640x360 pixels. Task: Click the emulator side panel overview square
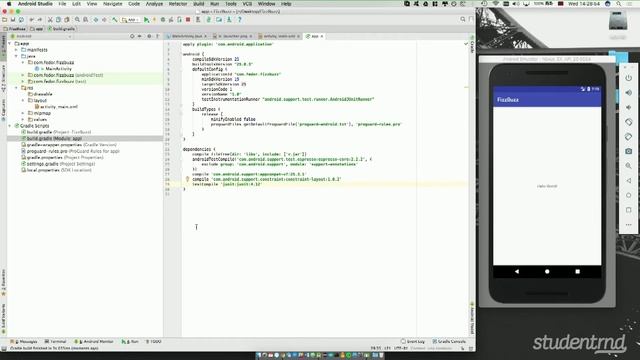click(x=629, y=210)
